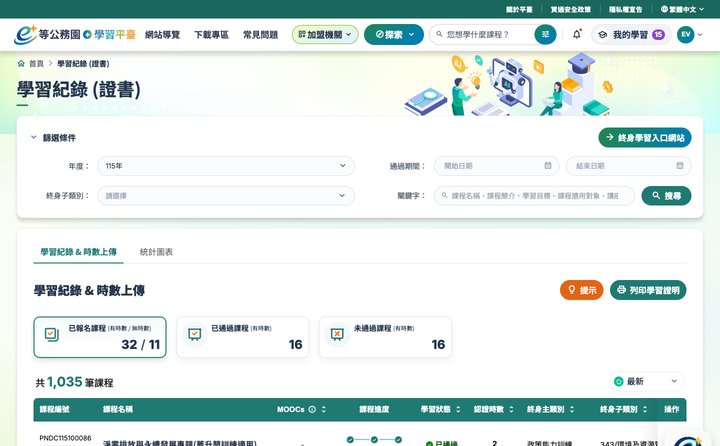Image resolution: width=720 pixels, height=446 pixels.
Task: Click the 搜尋 search button
Action: (x=666, y=196)
